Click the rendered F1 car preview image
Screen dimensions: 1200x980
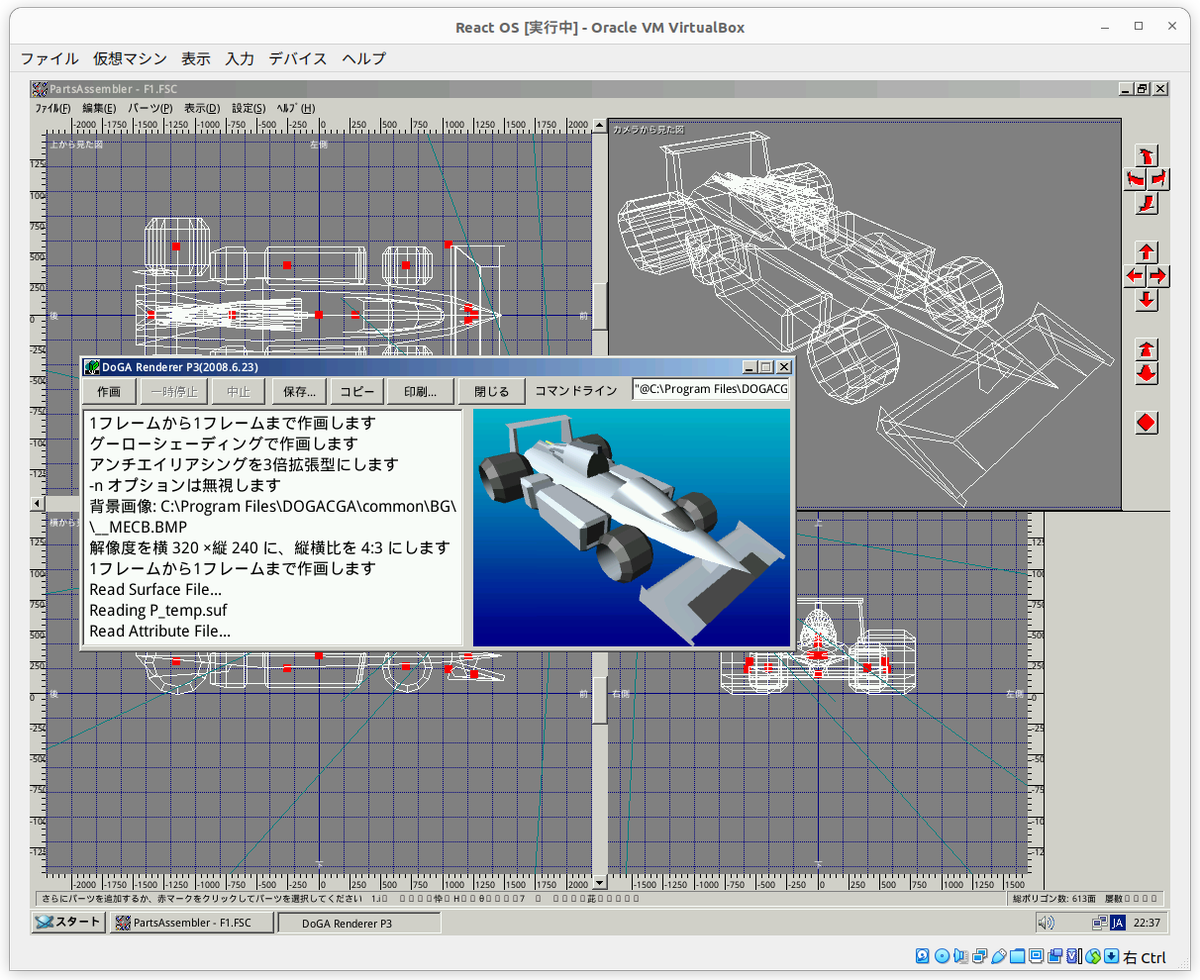pos(631,527)
